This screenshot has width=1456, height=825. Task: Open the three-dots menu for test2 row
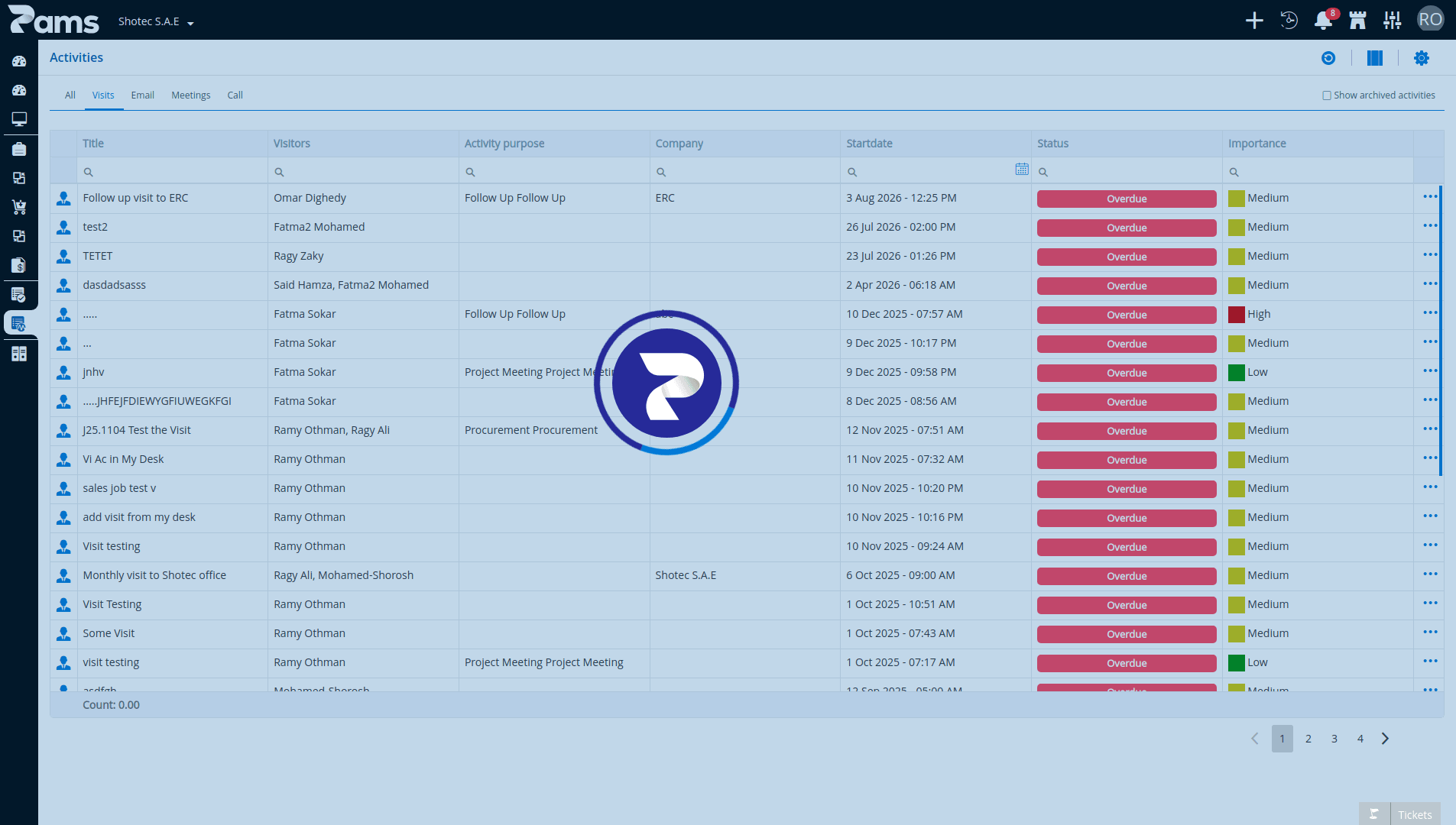click(x=1430, y=226)
